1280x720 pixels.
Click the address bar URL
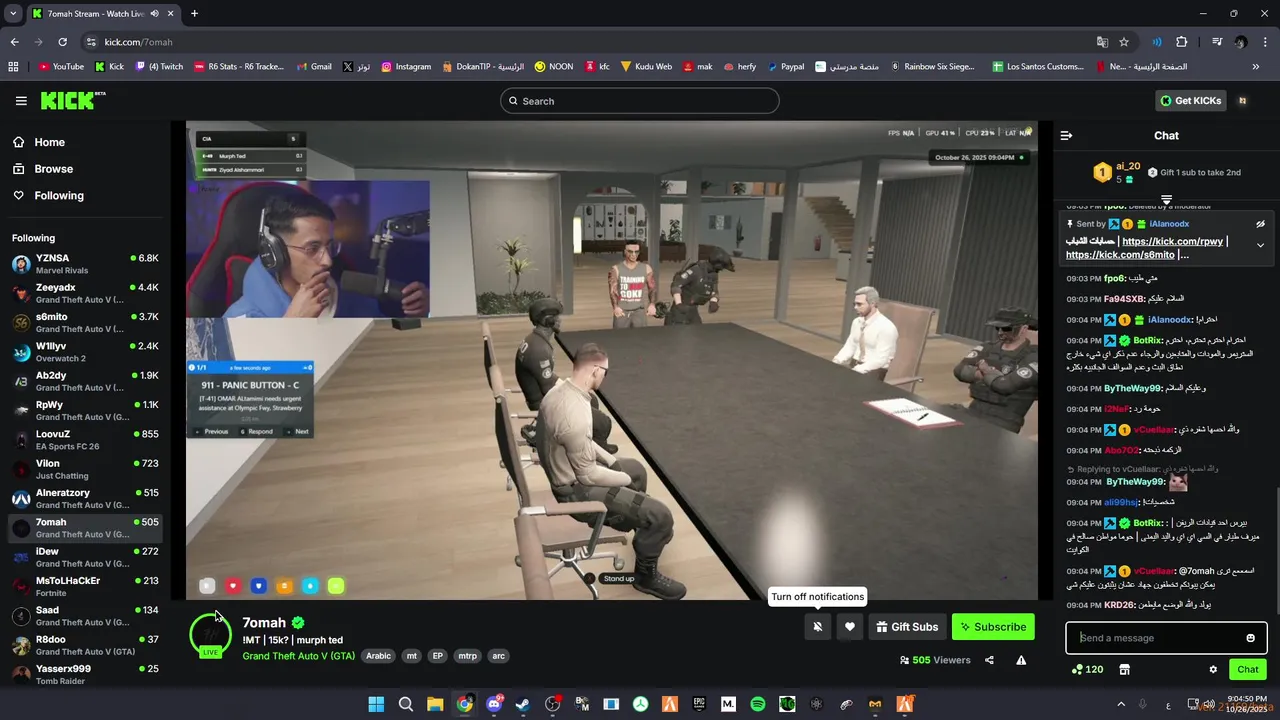pyautogui.click(x=138, y=42)
